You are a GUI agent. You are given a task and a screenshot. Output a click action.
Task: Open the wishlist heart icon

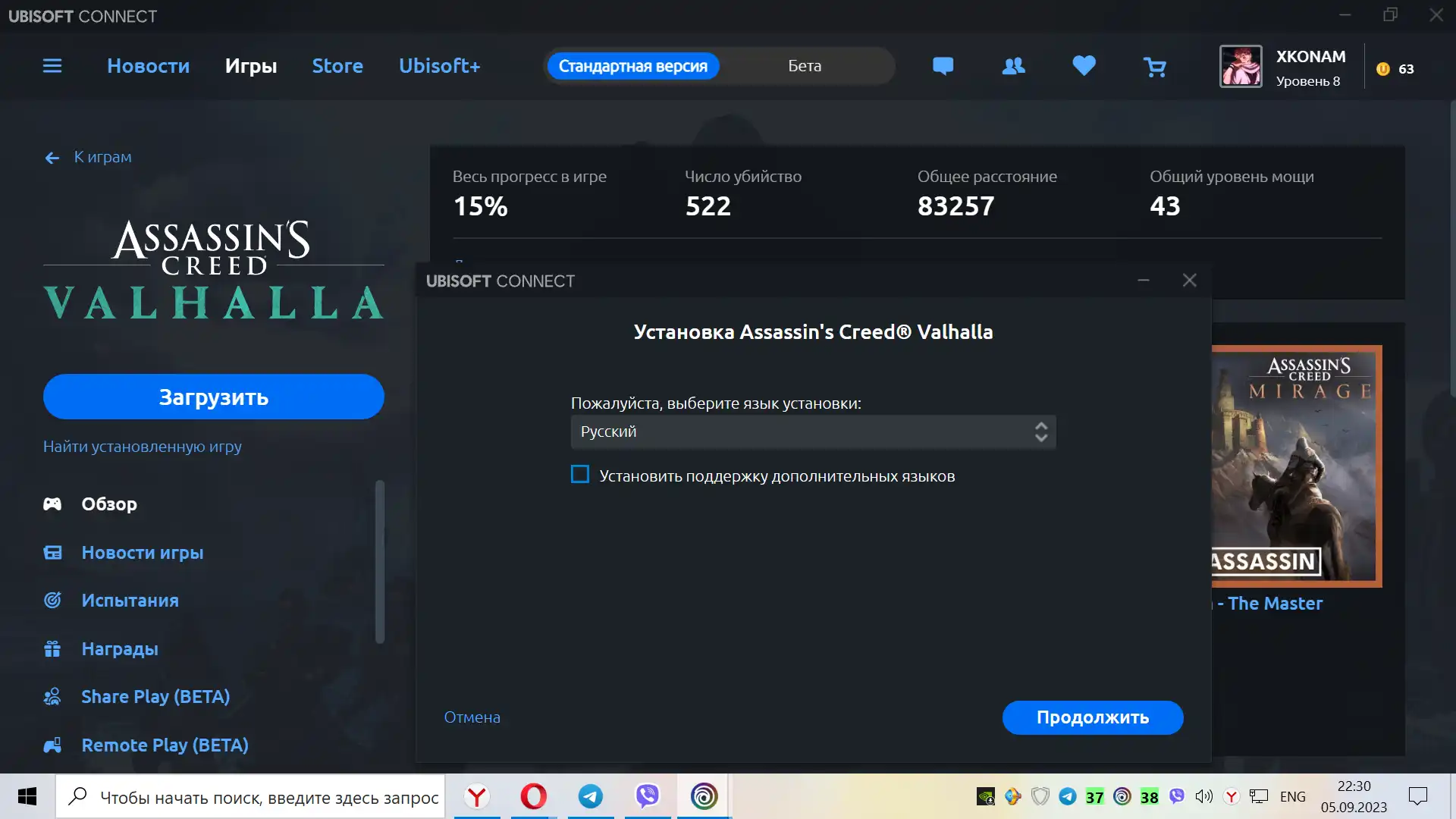click(x=1084, y=66)
